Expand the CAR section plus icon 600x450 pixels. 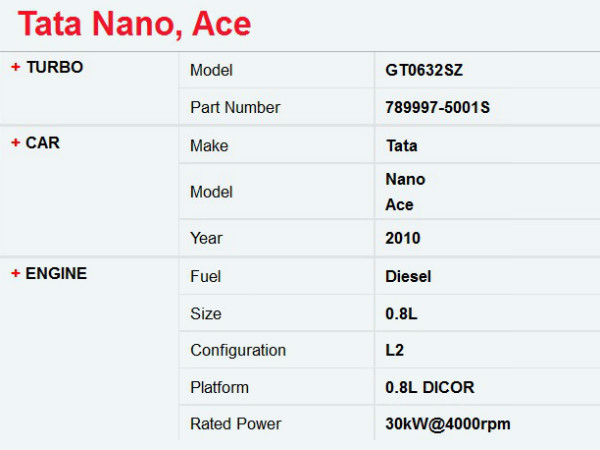tap(15, 143)
